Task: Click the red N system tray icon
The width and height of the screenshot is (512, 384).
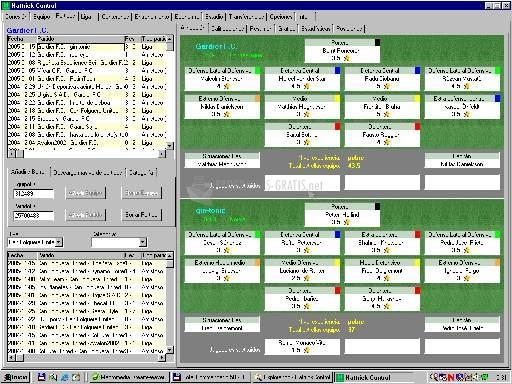Action: [451, 377]
